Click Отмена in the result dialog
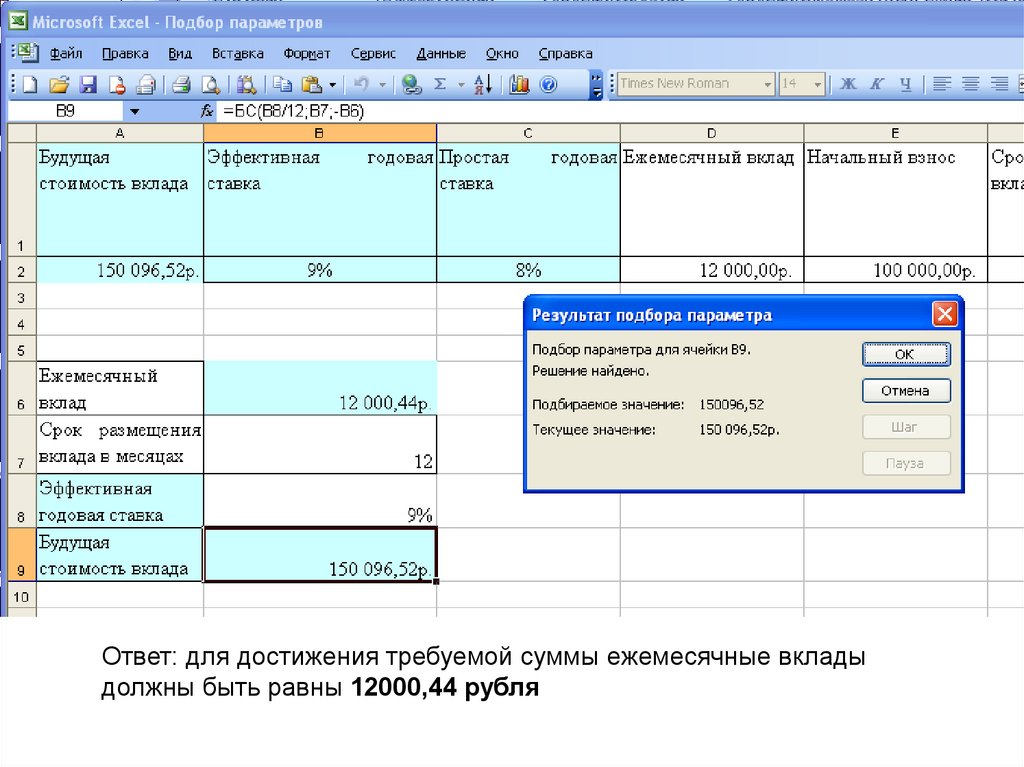 coord(905,391)
